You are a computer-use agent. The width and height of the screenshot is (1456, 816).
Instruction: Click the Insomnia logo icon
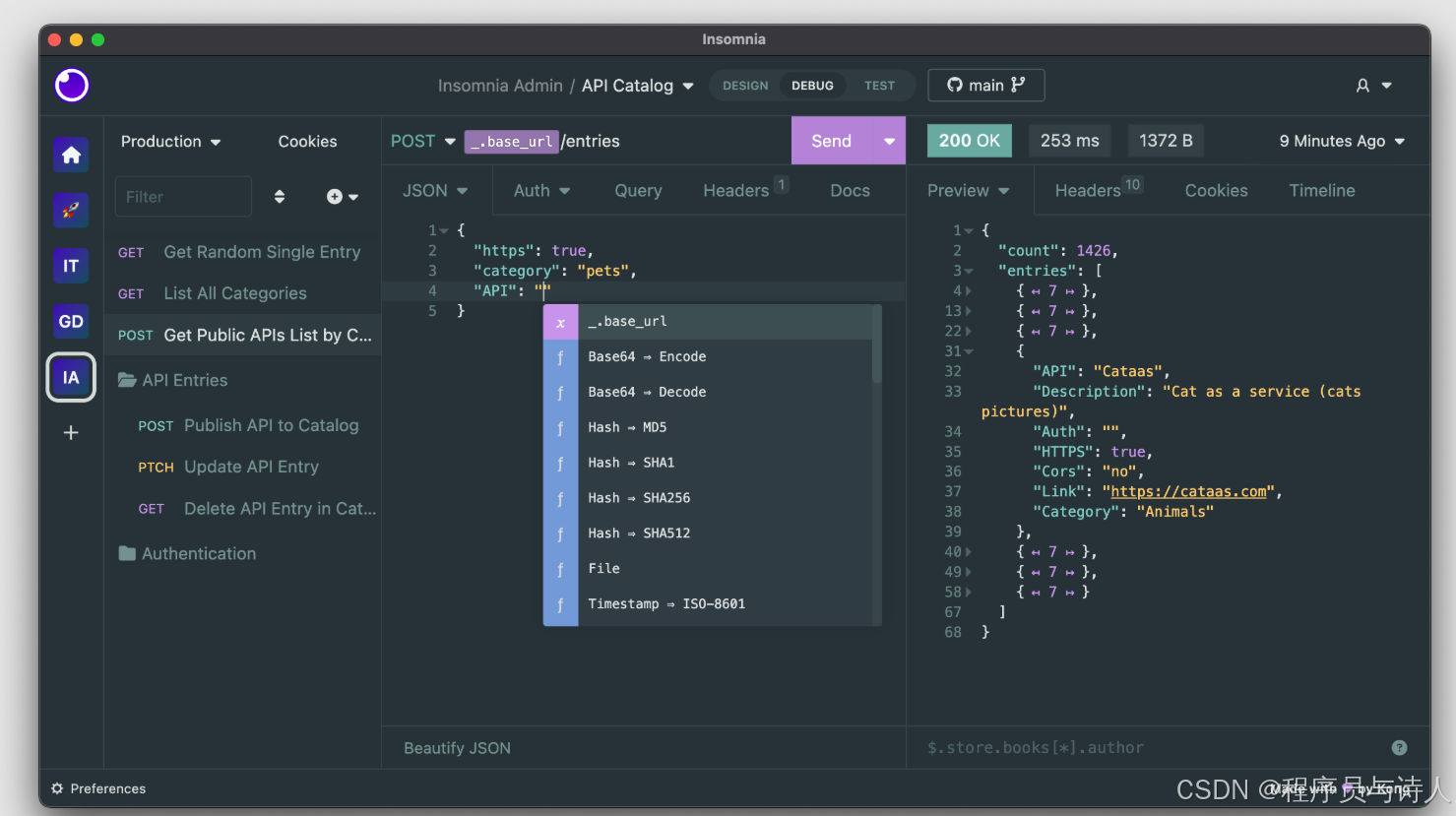point(72,86)
